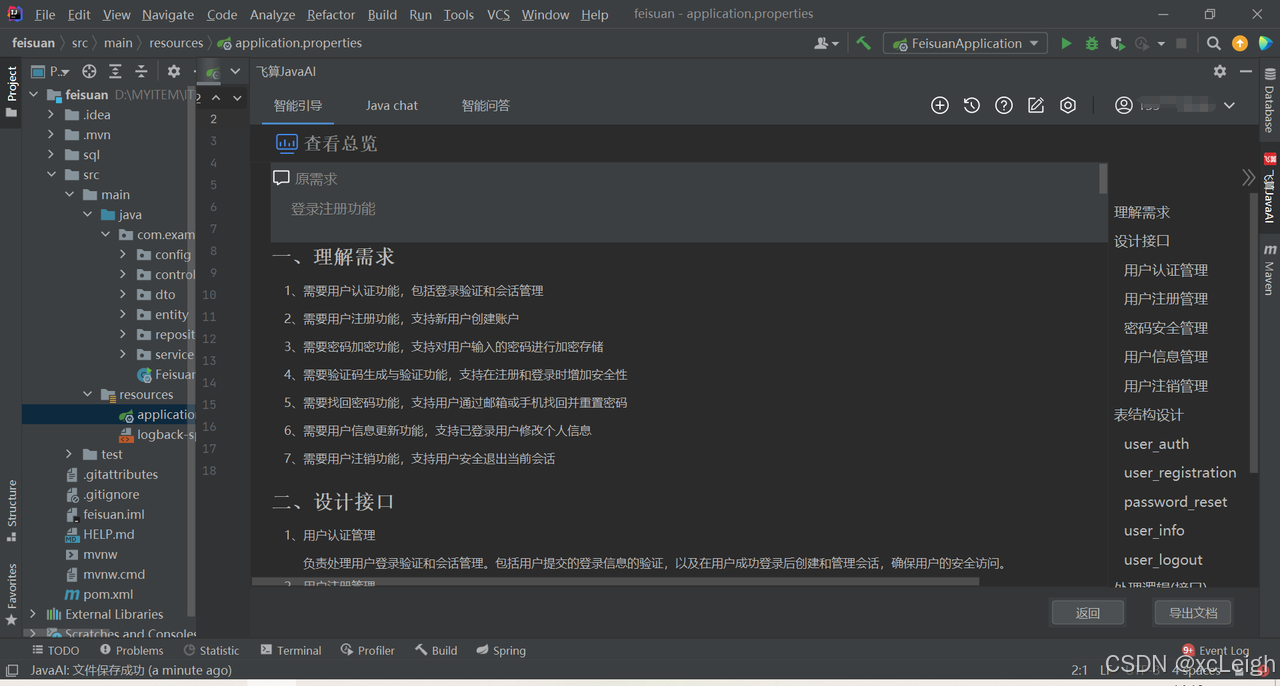Open Search Everywhere with the magnifier icon
The image size is (1280, 686).
click(1213, 44)
